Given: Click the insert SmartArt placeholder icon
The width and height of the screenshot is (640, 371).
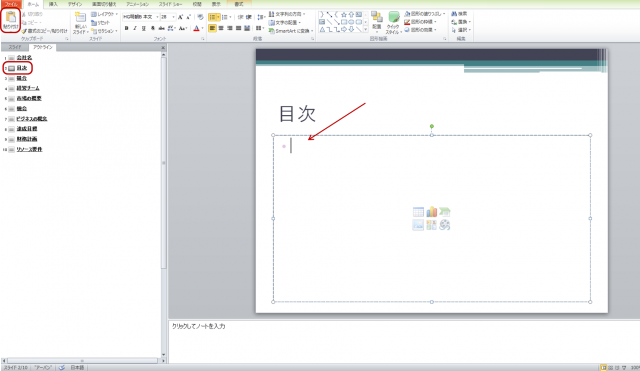Looking at the screenshot, I should [445, 212].
